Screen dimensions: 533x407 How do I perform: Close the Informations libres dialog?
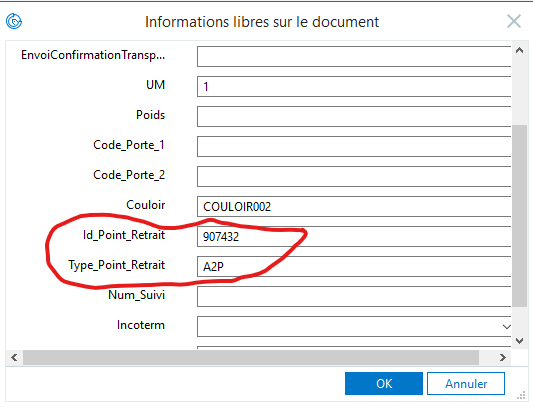(514, 21)
